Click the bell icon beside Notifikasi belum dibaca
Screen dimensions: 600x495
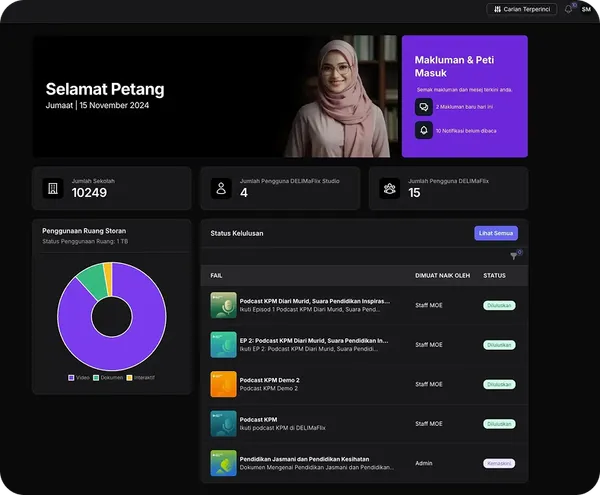424,130
